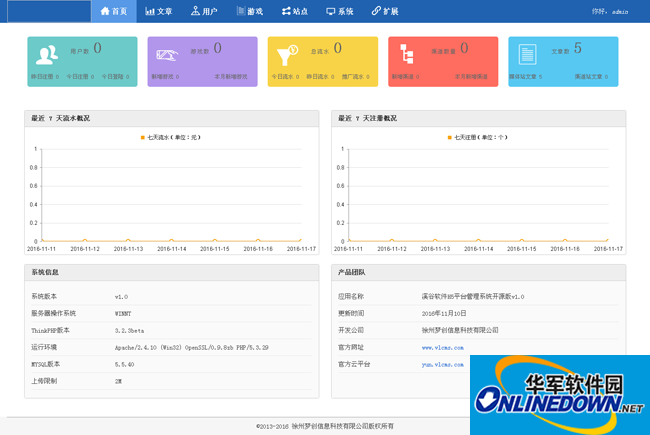650x435 pixels.
Task: Click the ThinkPHP版本 value 3.2.3beta
Action: tap(129, 331)
